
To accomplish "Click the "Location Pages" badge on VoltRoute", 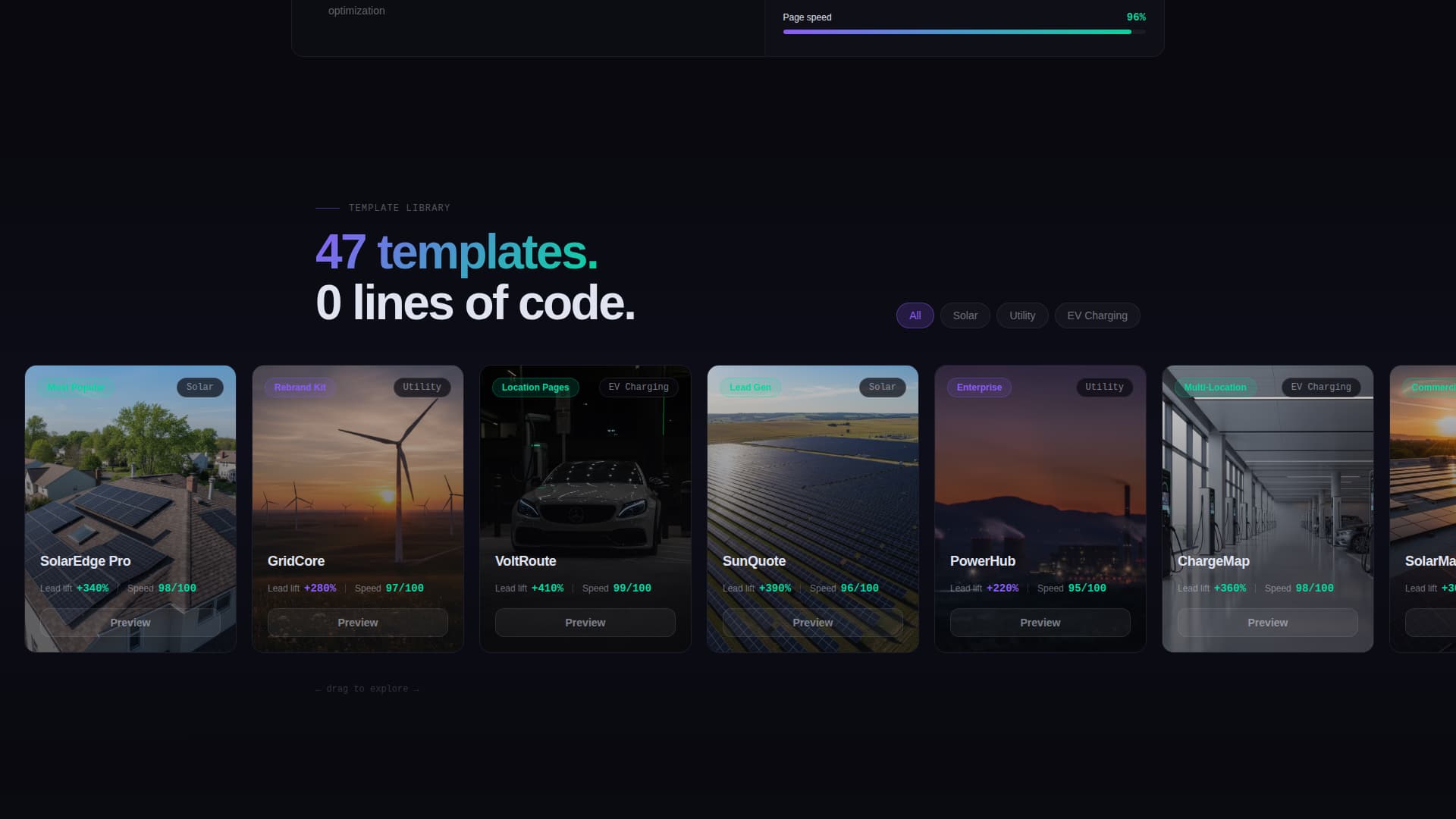I will coord(535,388).
